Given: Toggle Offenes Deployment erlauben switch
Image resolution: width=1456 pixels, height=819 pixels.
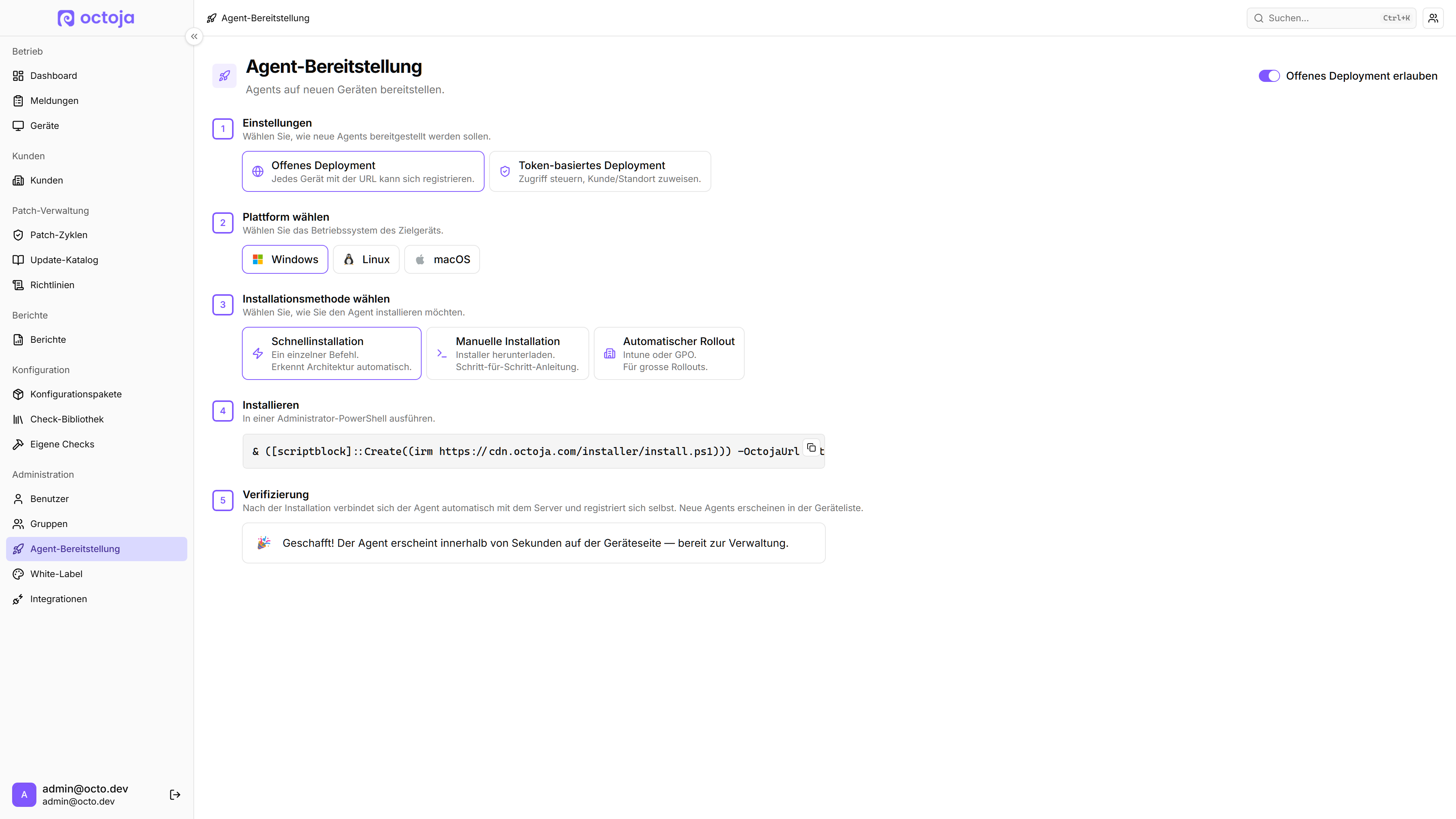Looking at the screenshot, I should [x=1269, y=76].
